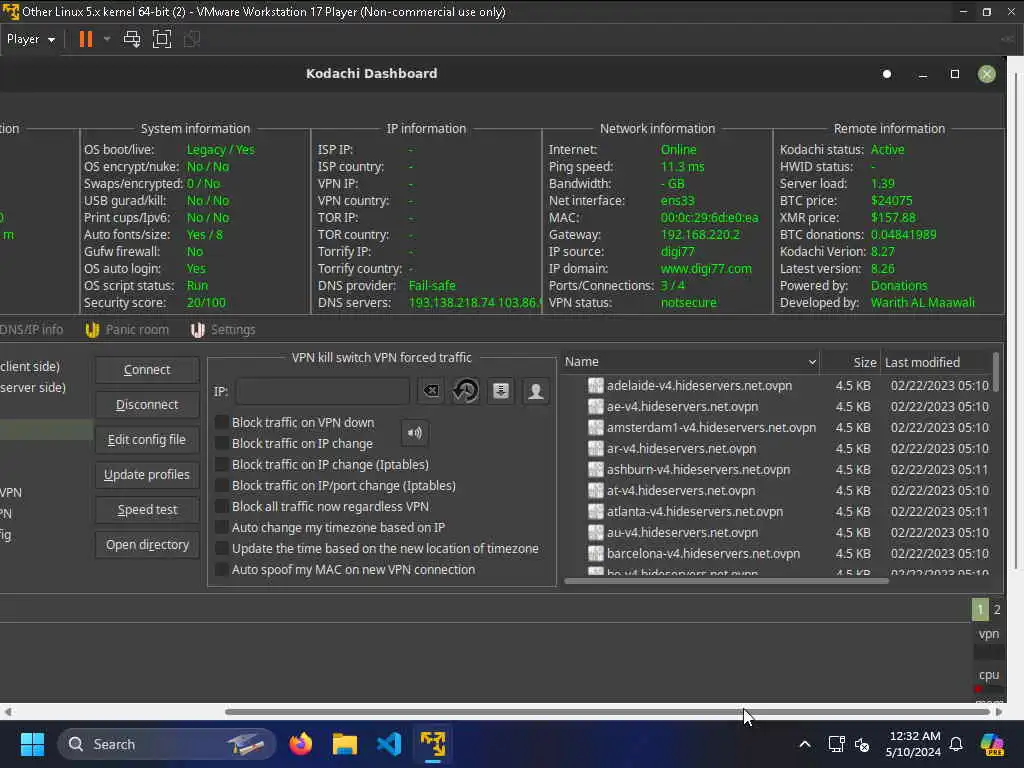Viewport: 1024px width, 768px height.
Task: Click the history clock icon beside IP
Action: (466, 391)
